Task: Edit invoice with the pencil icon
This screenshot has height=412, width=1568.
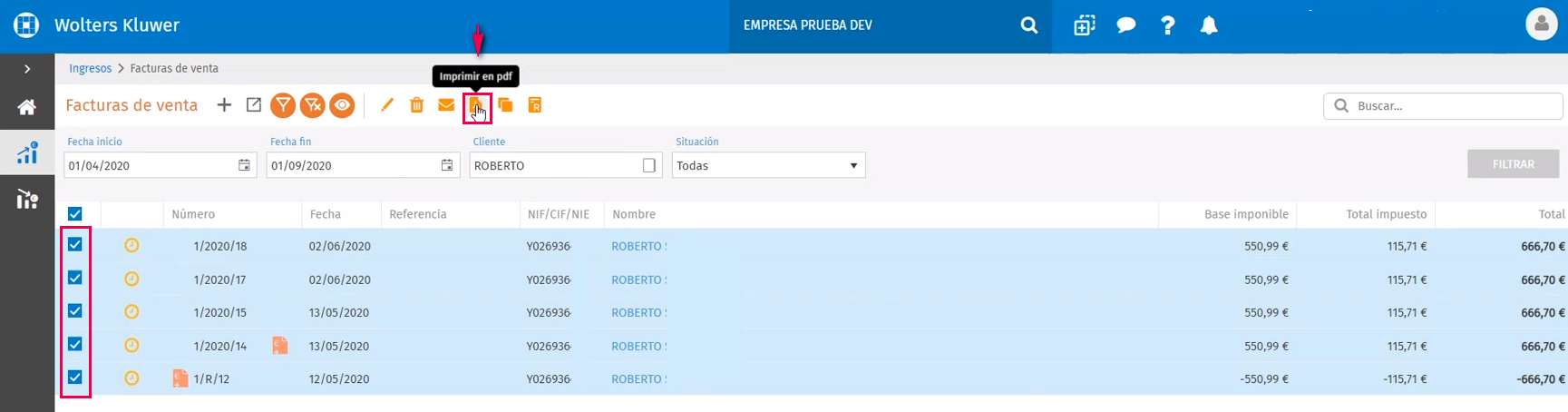Action: pos(387,105)
